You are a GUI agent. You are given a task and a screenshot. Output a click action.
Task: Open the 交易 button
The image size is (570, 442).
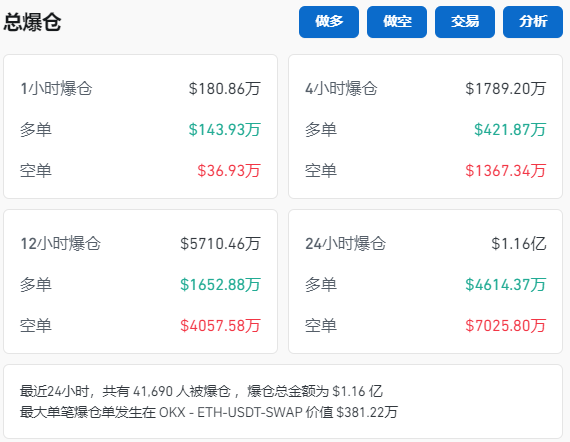click(465, 22)
